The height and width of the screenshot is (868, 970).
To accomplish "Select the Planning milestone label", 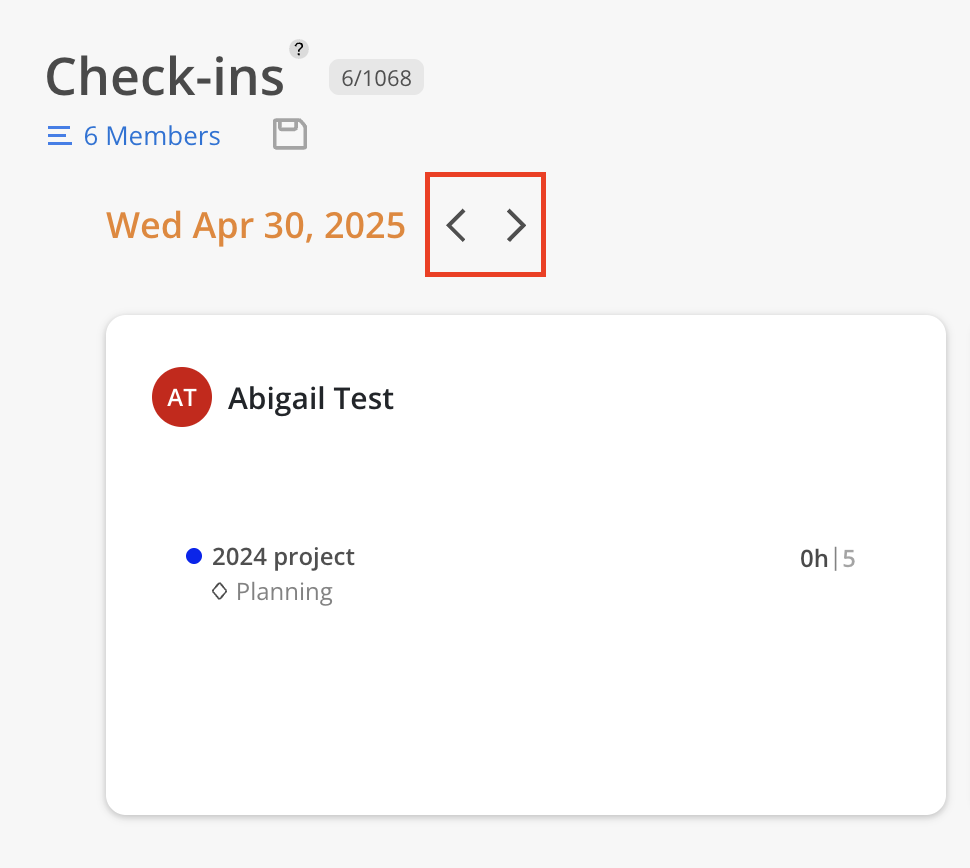I will point(285,592).
